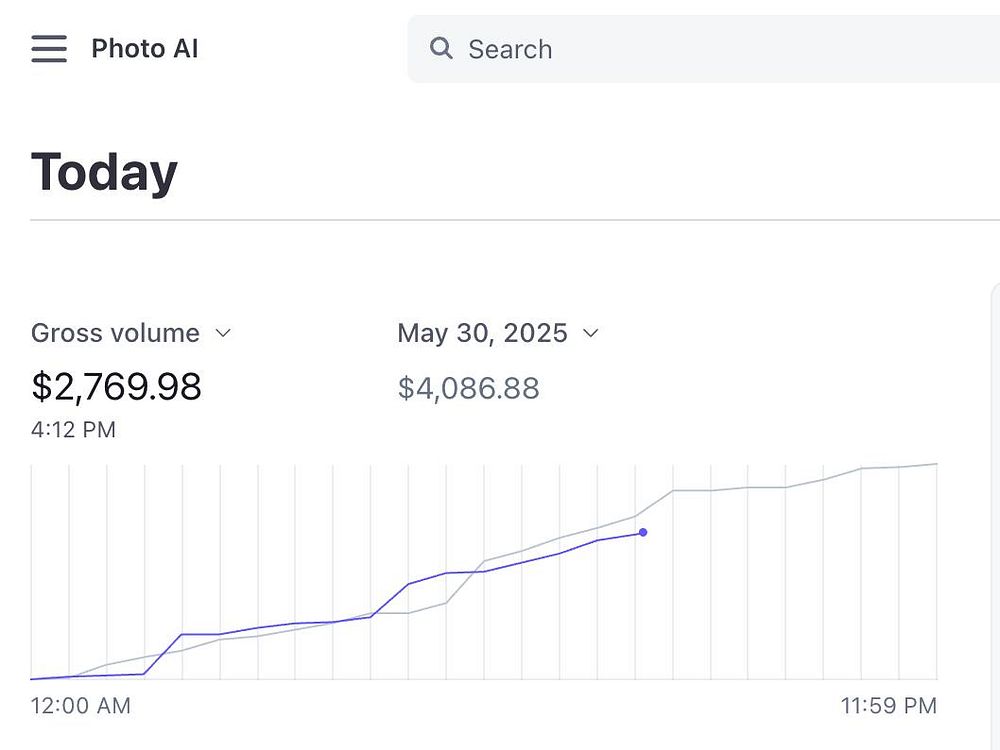Expand the chevron beside Gross volume

pos(224,333)
